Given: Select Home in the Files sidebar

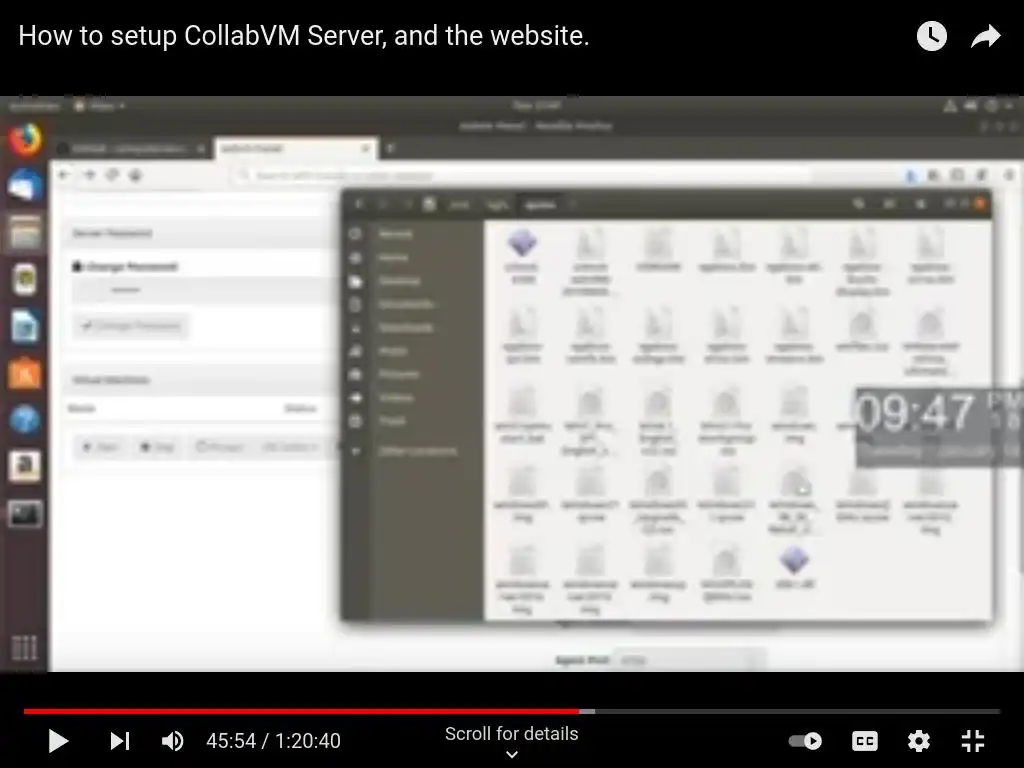Looking at the screenshot, I should click(x=392, y=257).
